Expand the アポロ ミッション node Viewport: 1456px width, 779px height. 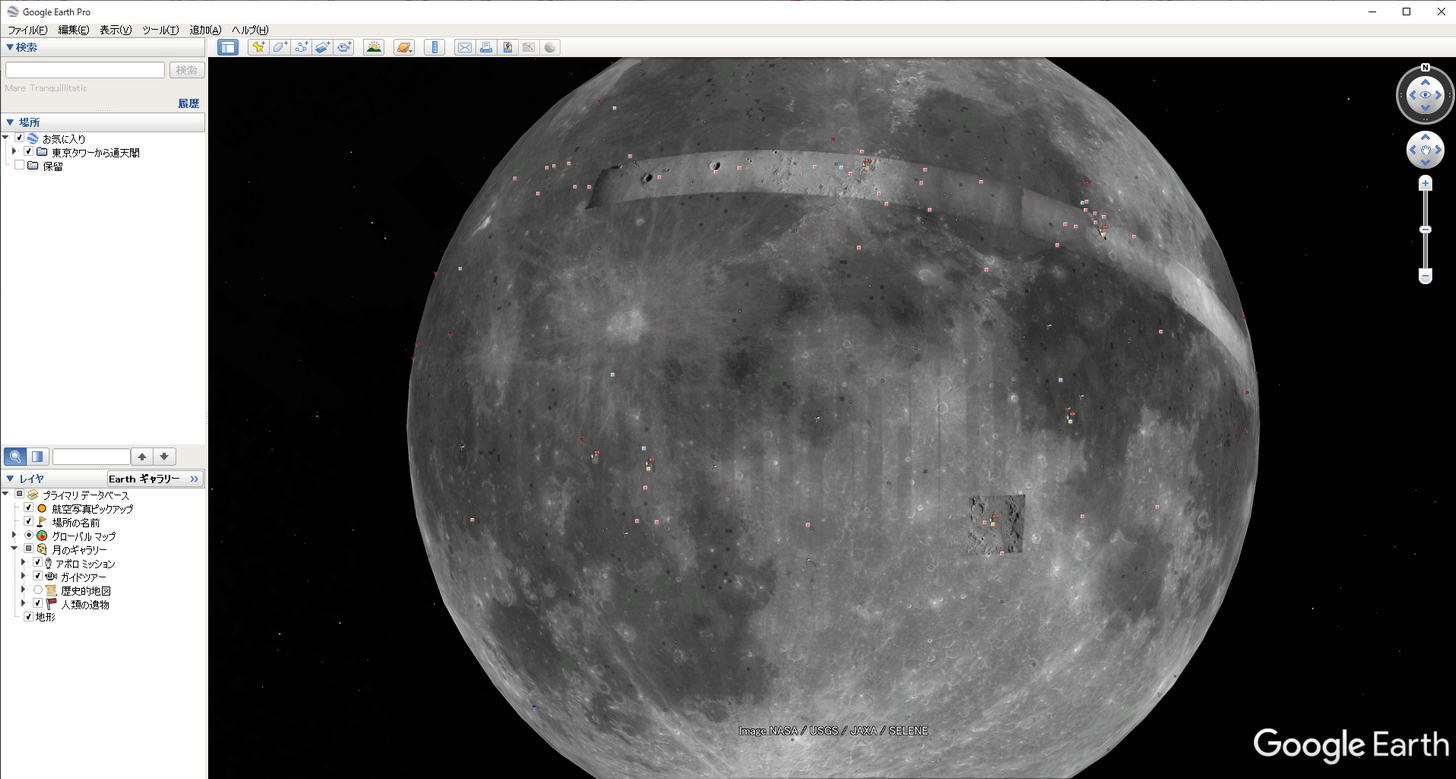click(x=23, y=563)
